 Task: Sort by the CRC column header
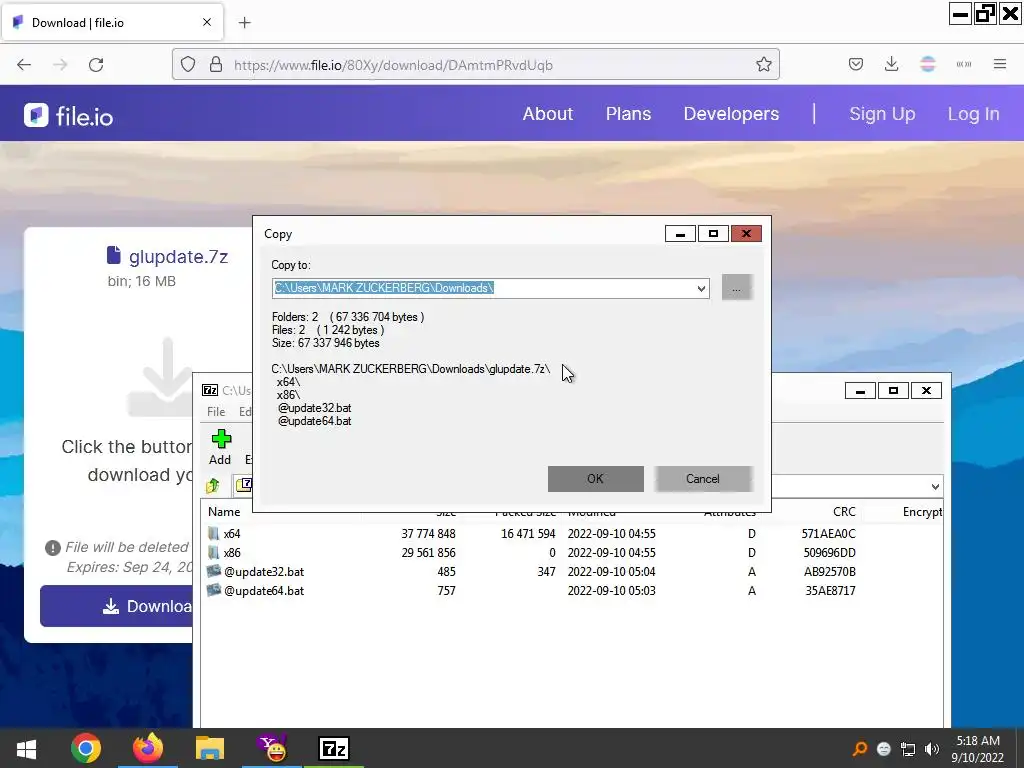[844, 512]
